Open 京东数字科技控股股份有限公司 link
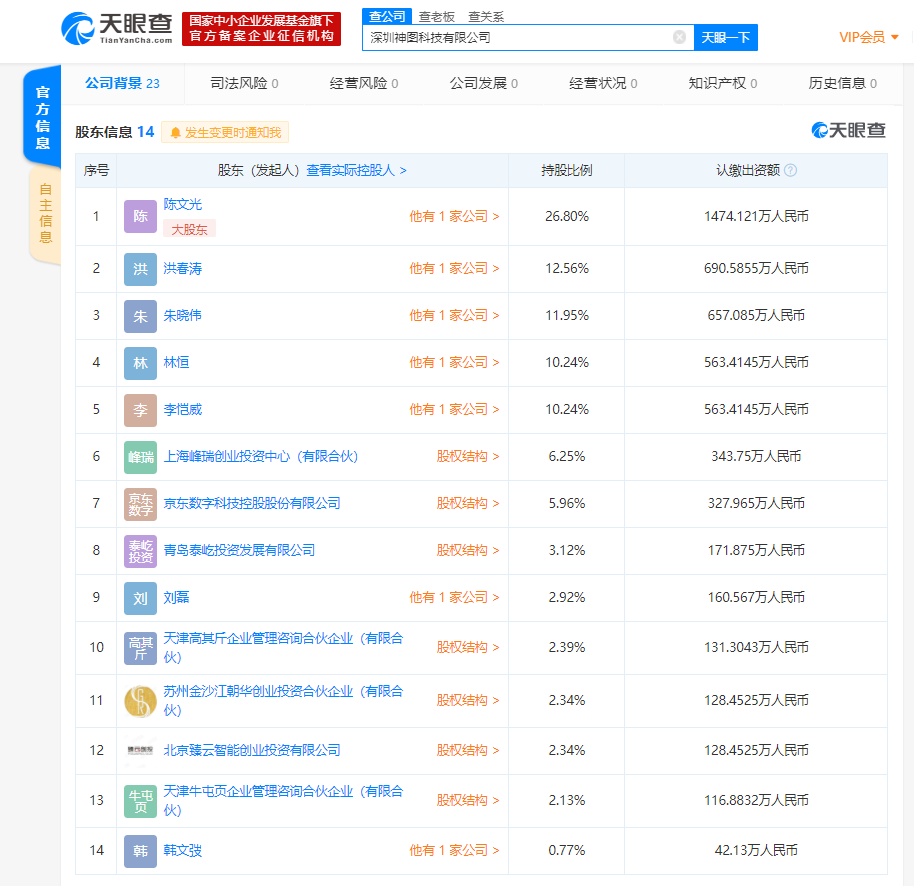Image resolution: width=914 pixels, height=886 pixels. tap(252, 503)
